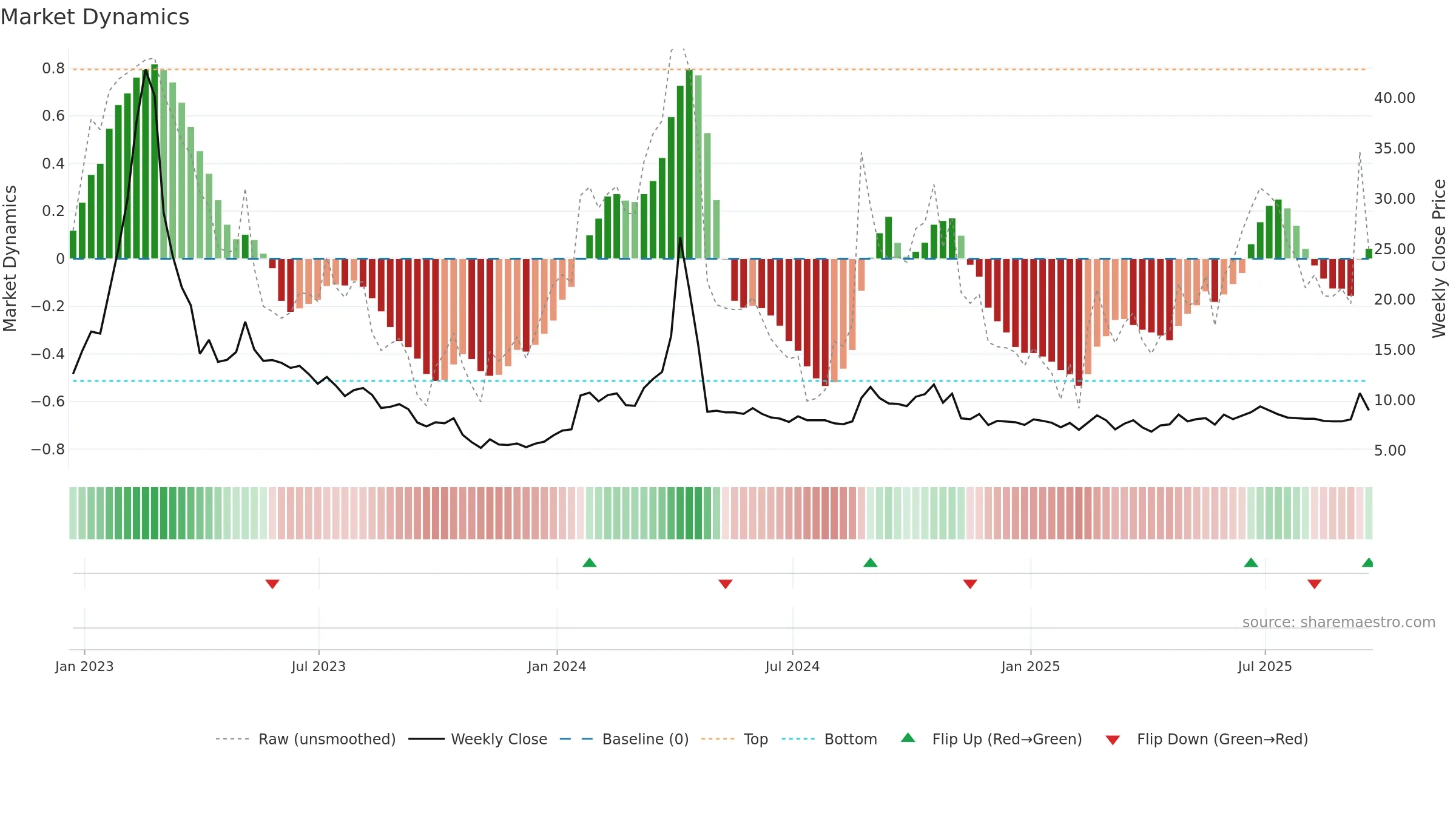The width and height of the screenshot is (1456, 819).
Task: Click the Market Dynamics y-axis title
Action: click(x=10, y=258)
